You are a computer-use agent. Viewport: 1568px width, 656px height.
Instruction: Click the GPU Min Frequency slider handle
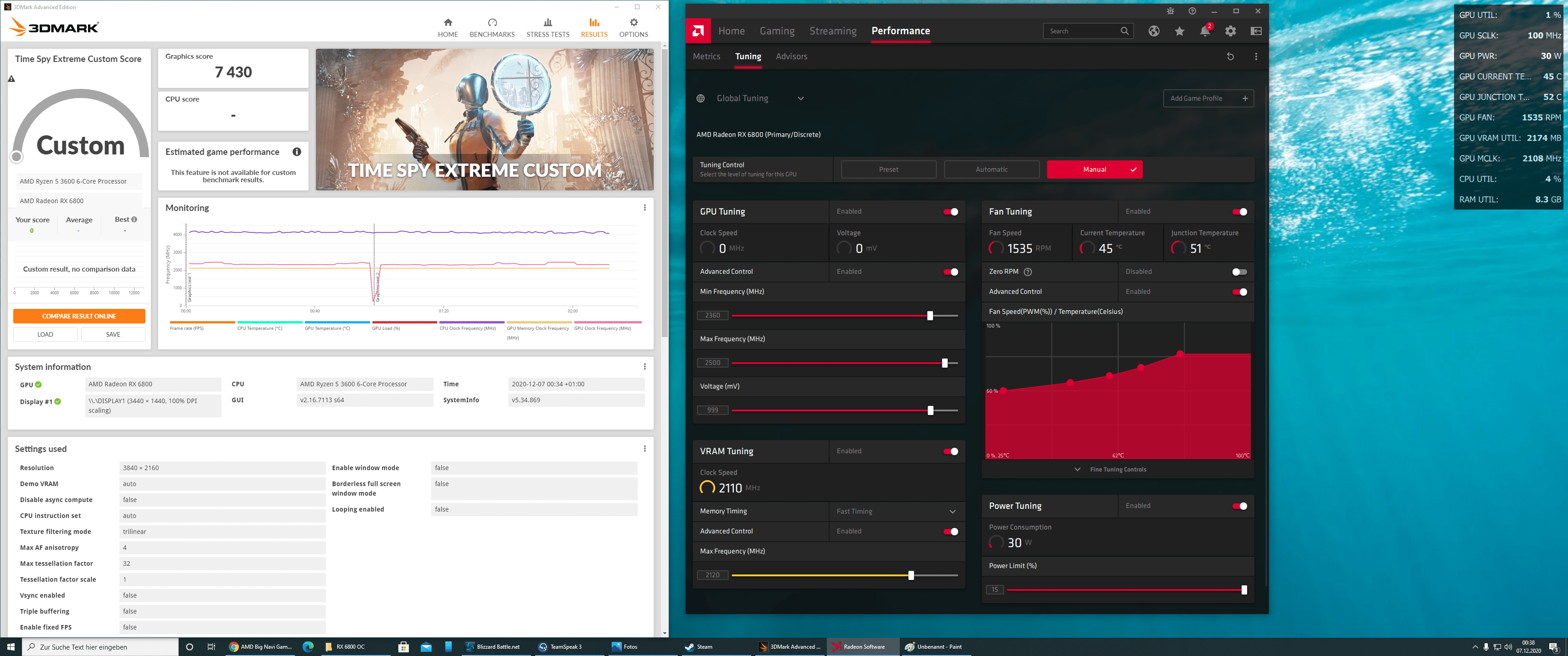pyautogui.click(x=929, y=316)
